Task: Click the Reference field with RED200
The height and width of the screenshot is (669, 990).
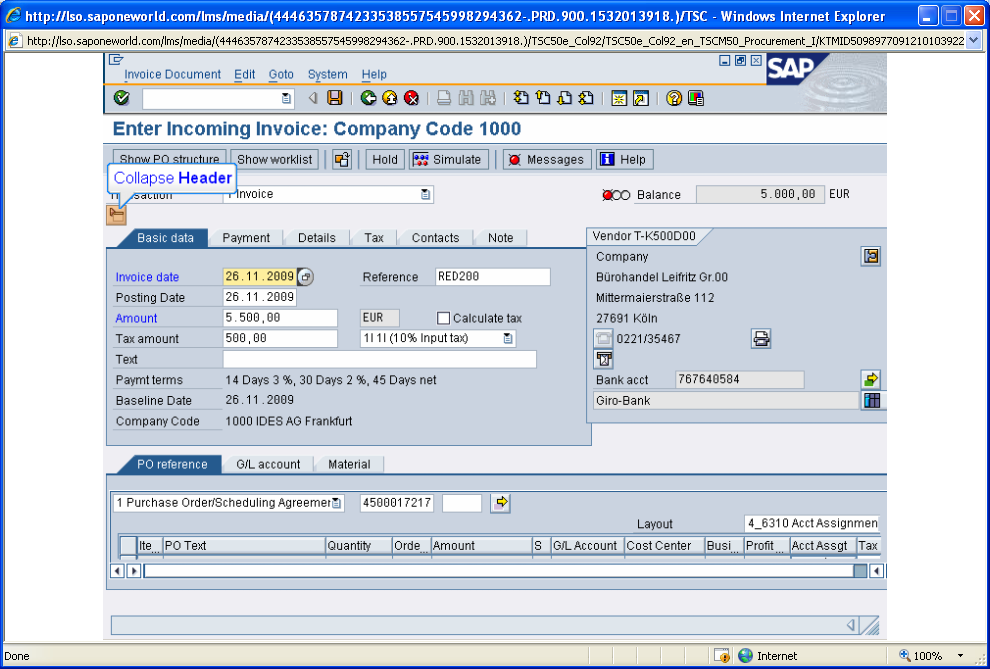Action: click(492, 276)
